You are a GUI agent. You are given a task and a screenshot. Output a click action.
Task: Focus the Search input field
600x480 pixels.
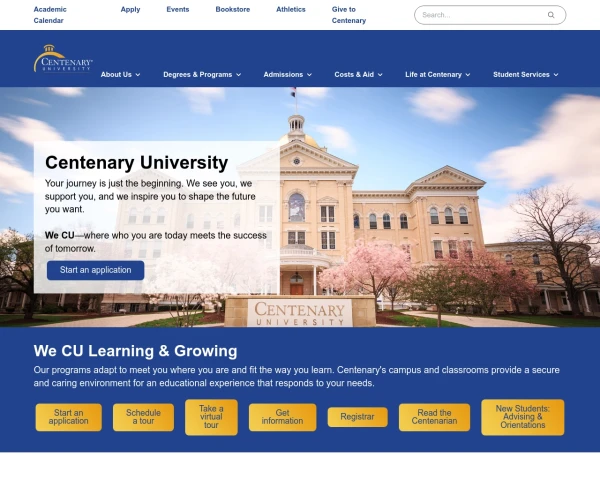490,15
